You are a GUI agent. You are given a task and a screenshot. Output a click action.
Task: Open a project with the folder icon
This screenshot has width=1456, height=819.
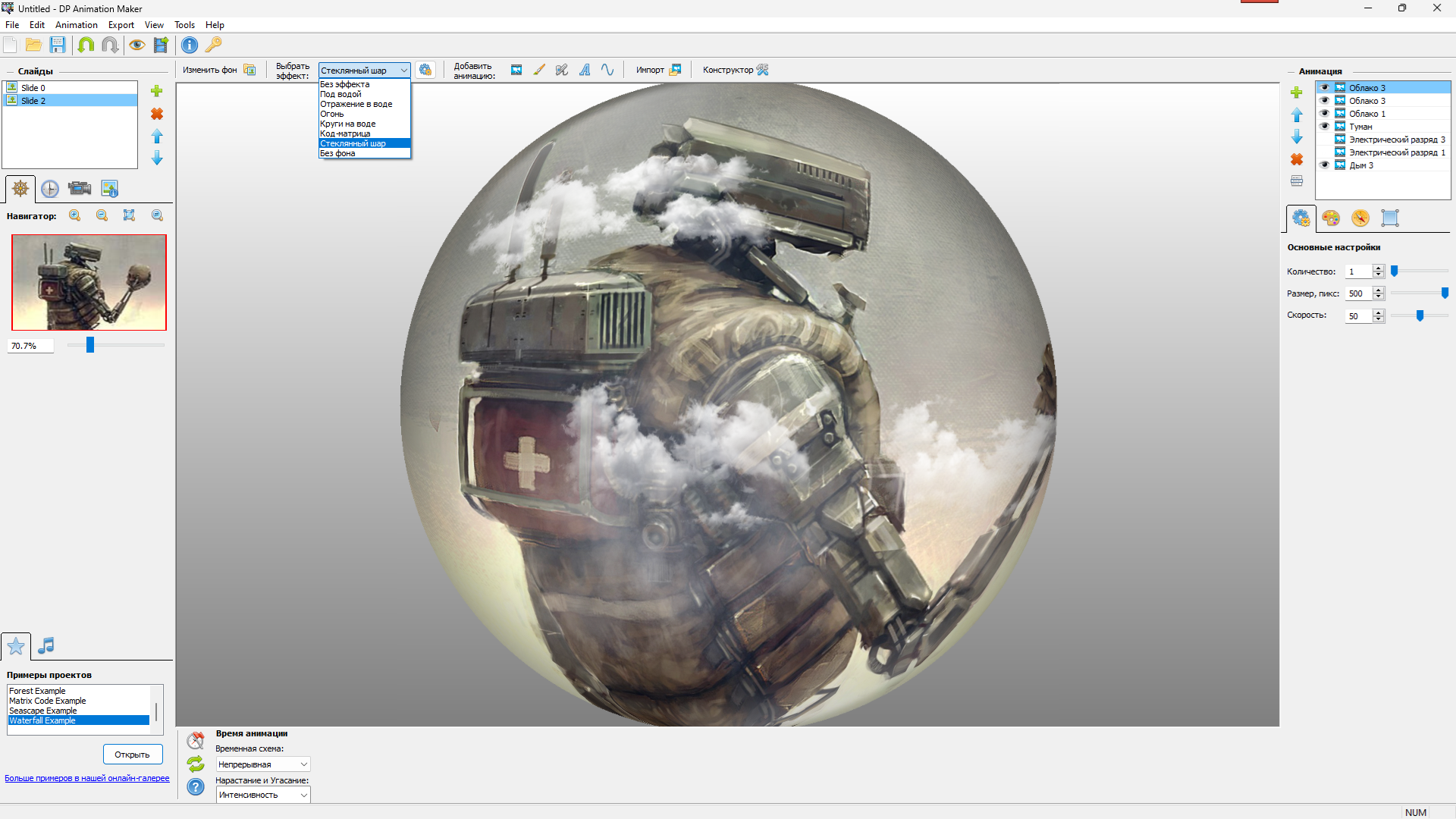pos(33,45)
